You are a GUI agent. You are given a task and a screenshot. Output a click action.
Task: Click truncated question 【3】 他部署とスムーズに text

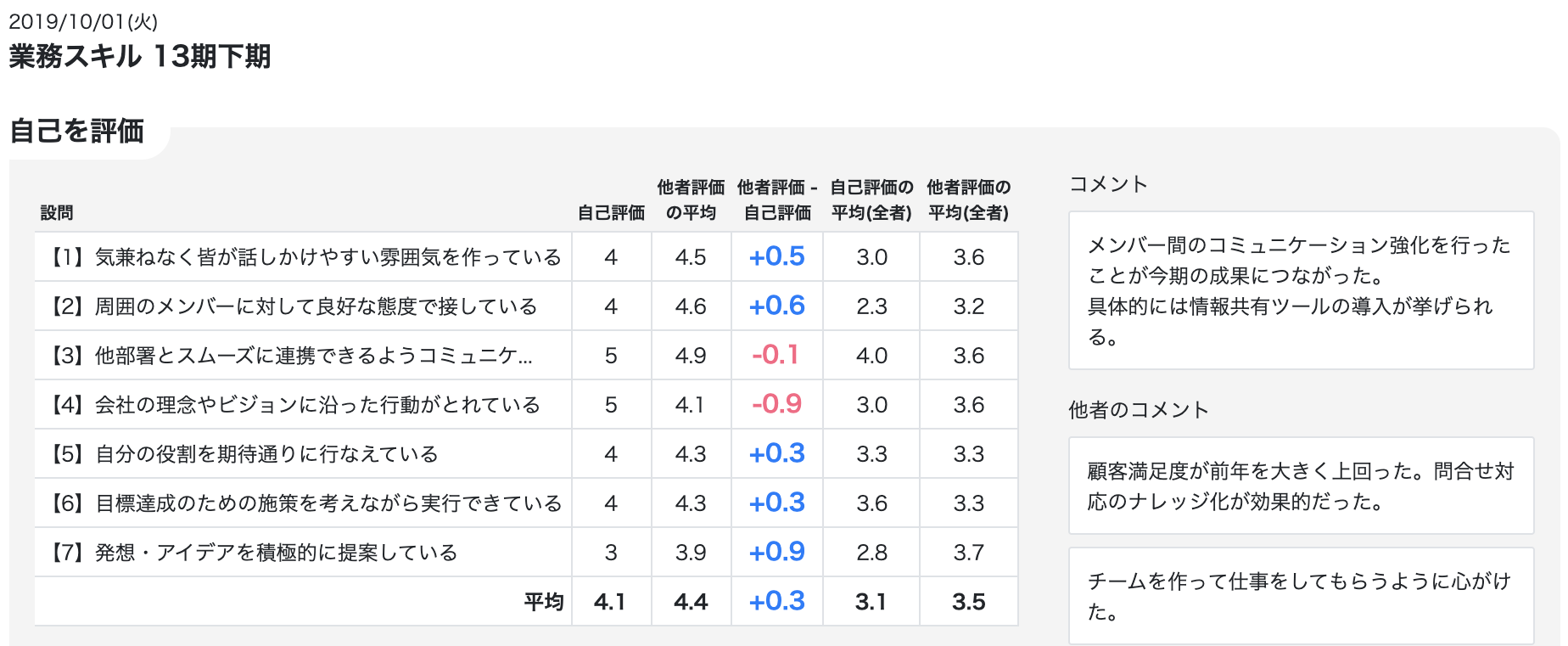point(292,355)
